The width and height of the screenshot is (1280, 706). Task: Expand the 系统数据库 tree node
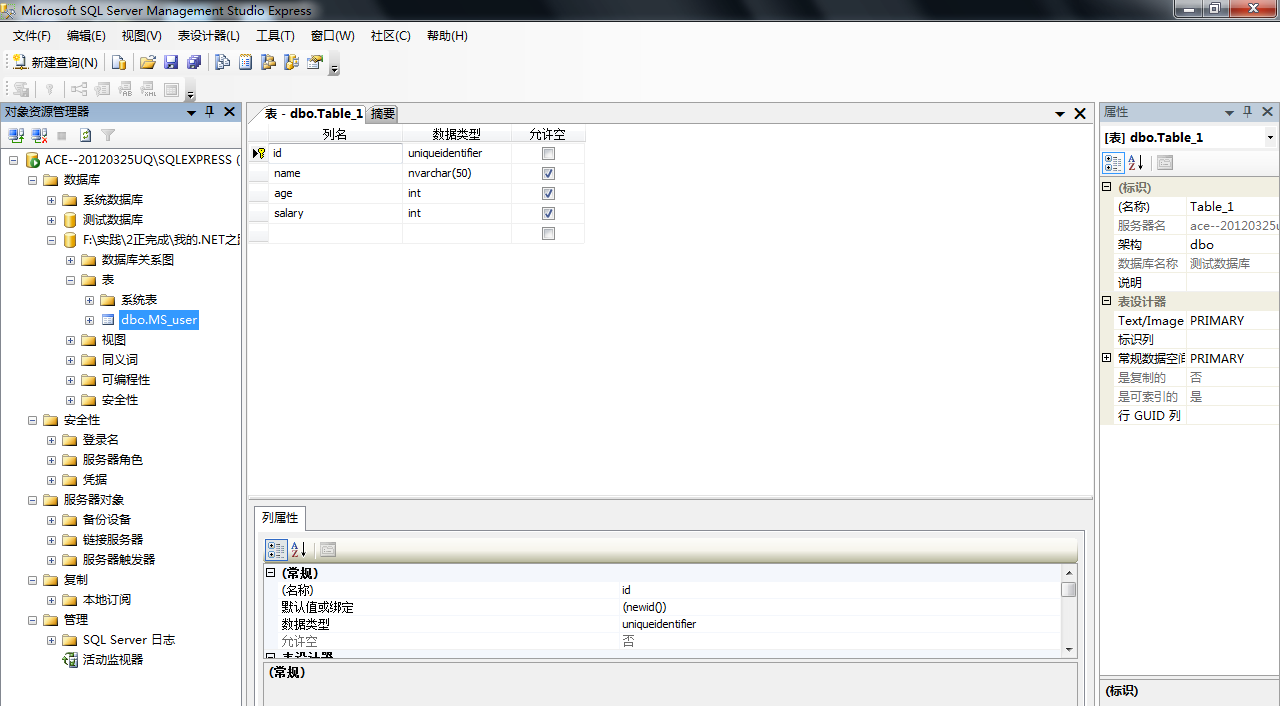(x=51, y=200)
